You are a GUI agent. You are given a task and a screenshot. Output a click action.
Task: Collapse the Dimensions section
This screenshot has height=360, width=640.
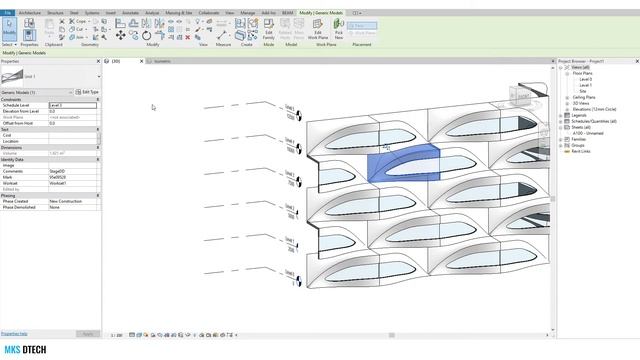[98, 148]
